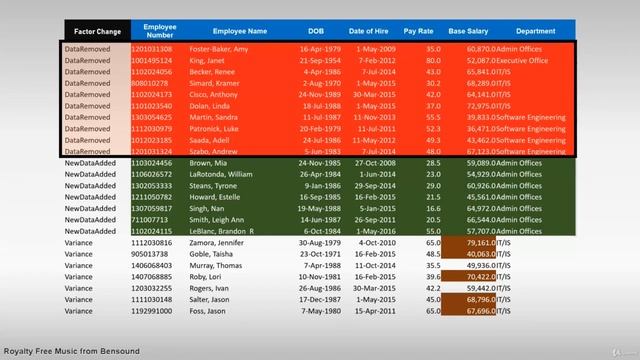Click the Pay Rate column header

click(x=418, y=31)
